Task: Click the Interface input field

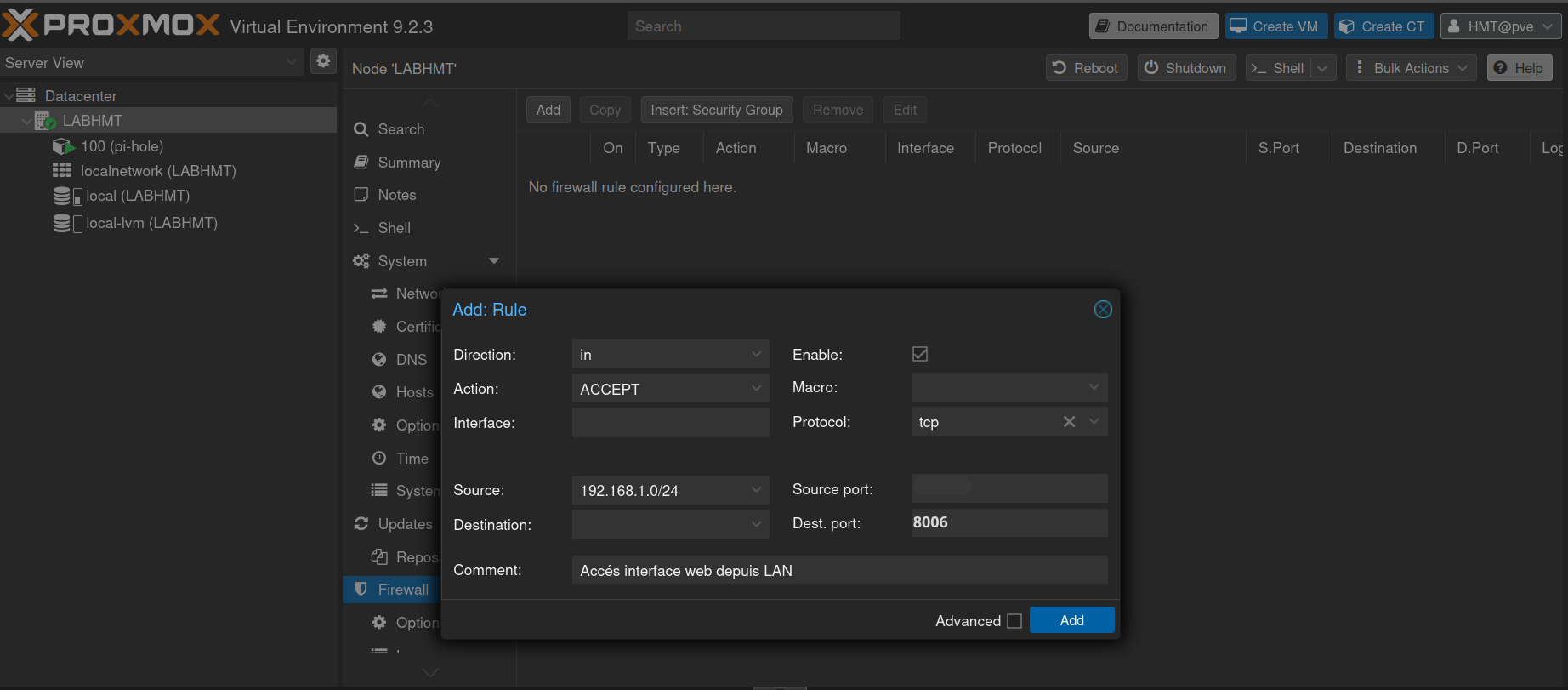Action: click(x=670, y=423)
